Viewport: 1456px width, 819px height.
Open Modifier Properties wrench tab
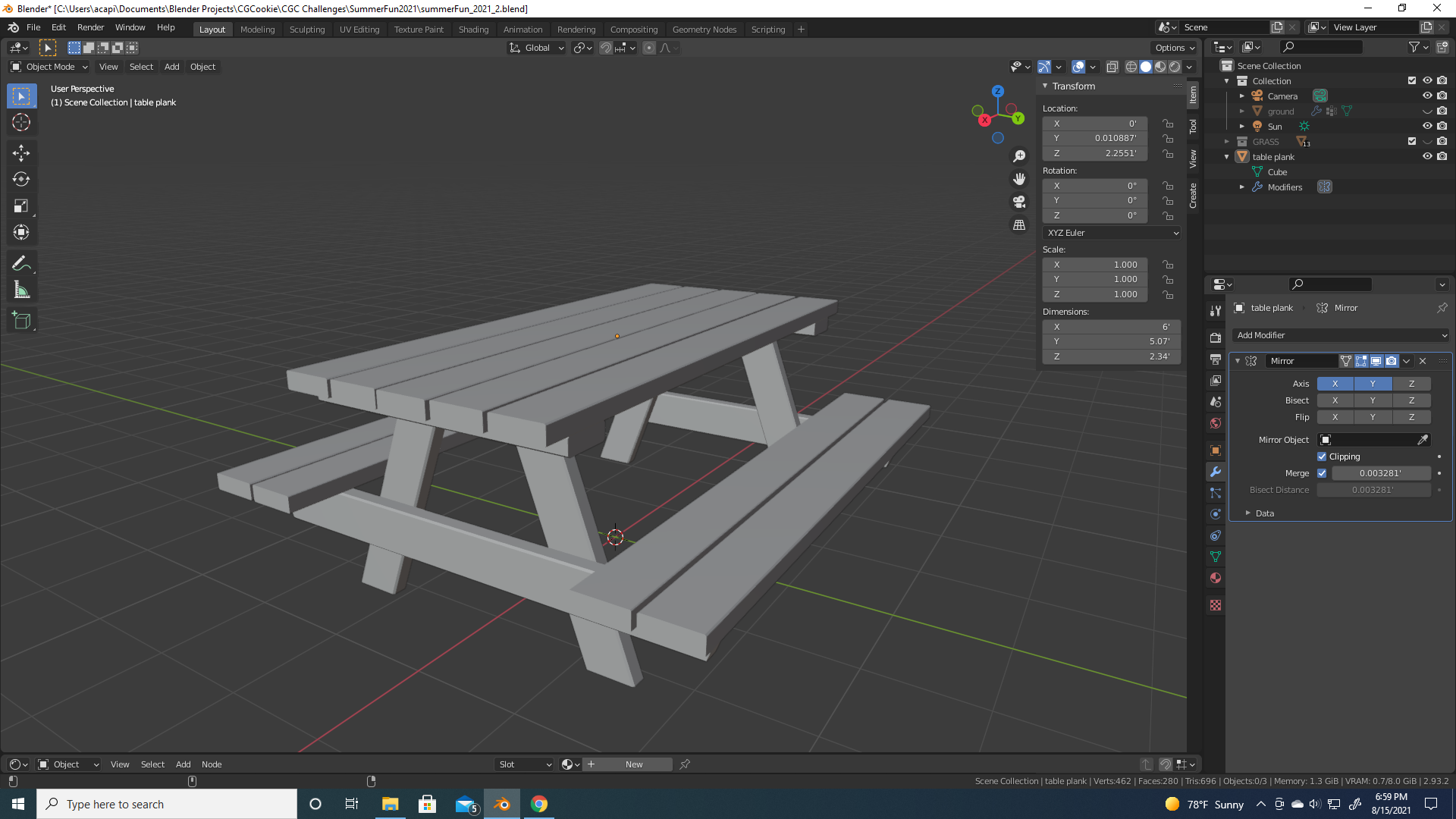click(x=1216, y=472)
